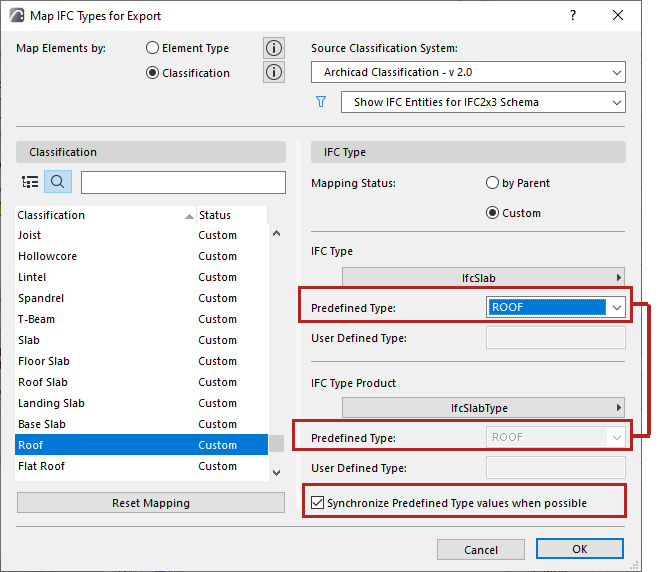Open the IfcSlabType product menu
The image size is (658, 572).
coord(484,407)
